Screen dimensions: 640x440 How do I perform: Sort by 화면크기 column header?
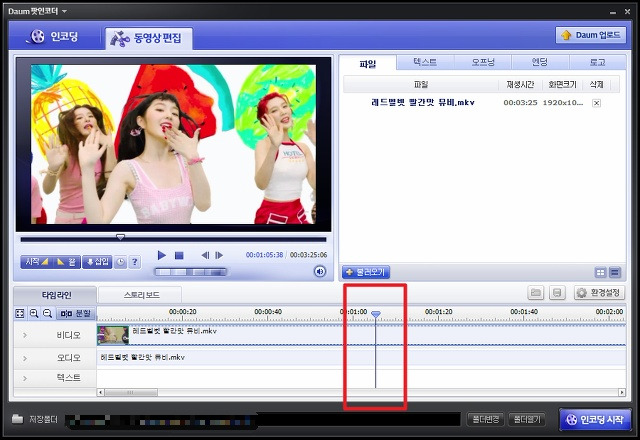pos(562,84)
